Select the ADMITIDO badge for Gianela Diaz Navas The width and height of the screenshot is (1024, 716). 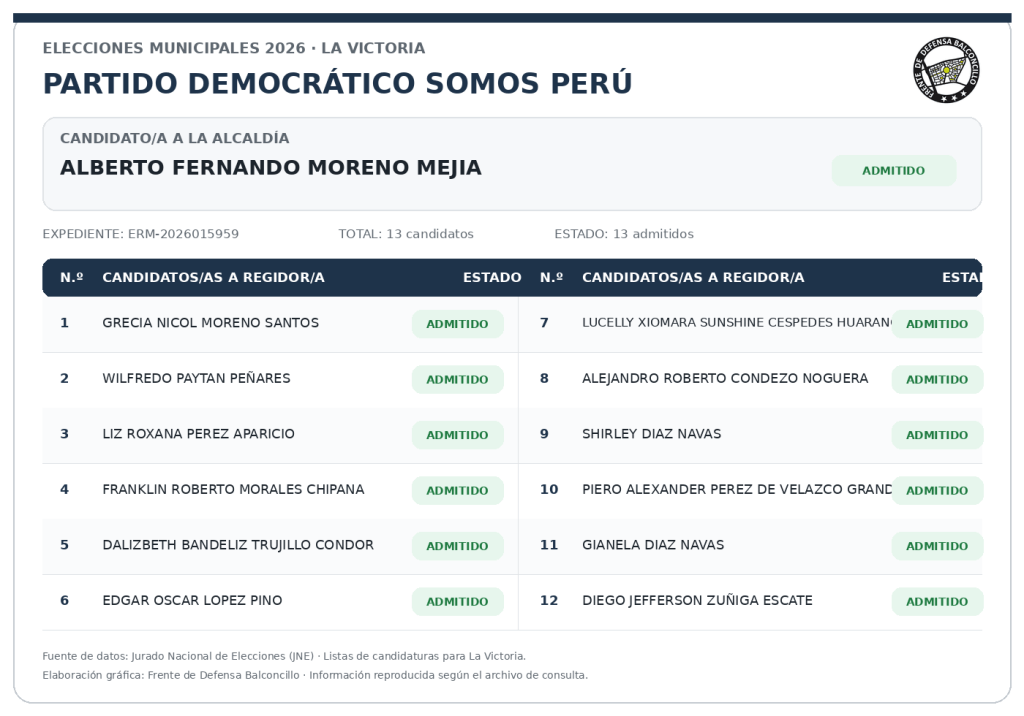pos(936,546)
